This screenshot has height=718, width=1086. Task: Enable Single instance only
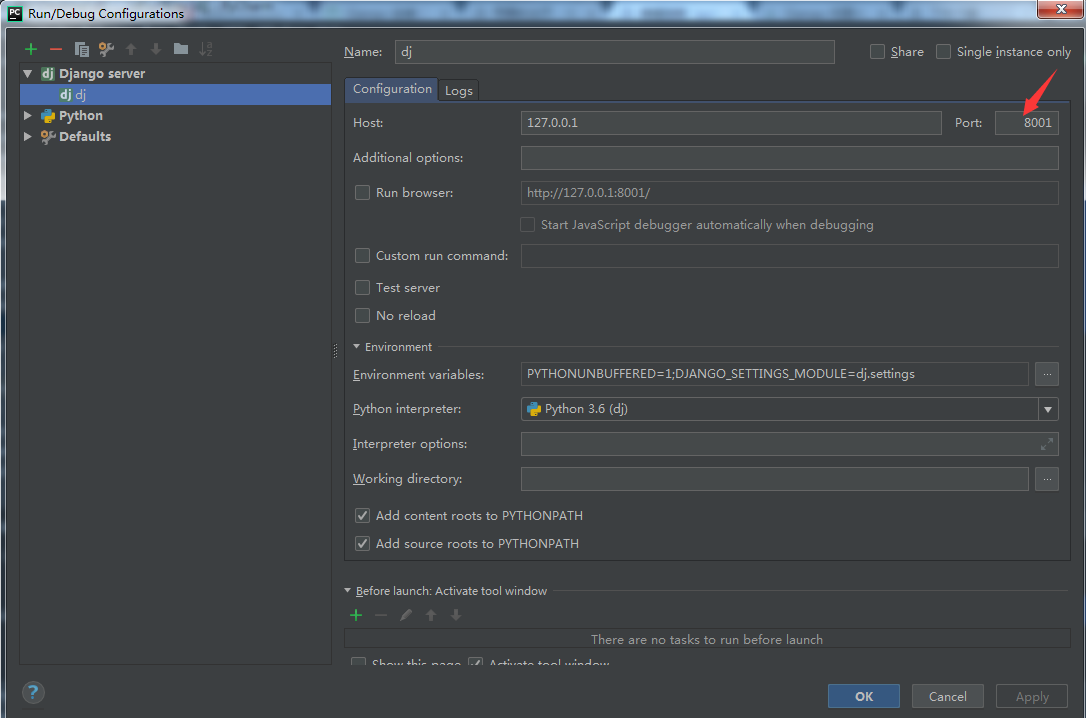point(943,52)
